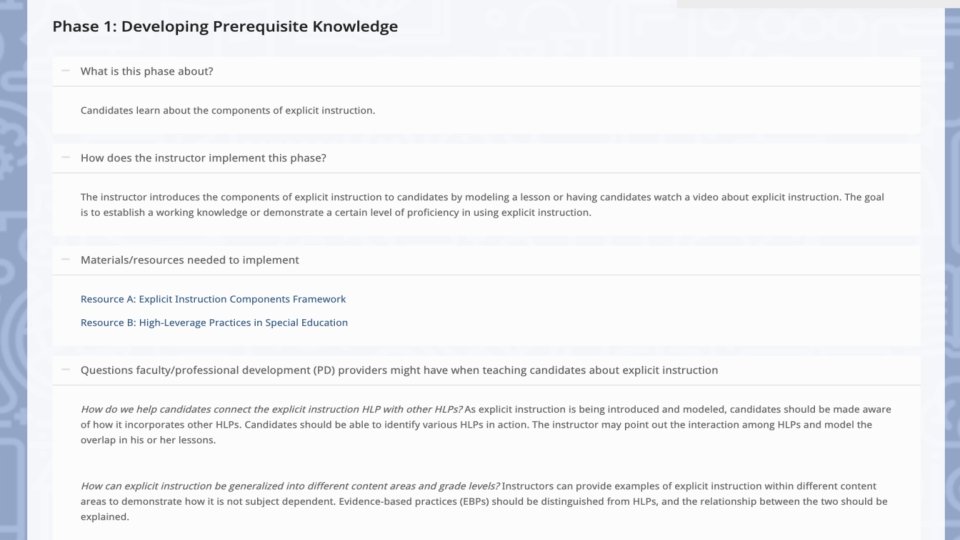Click the grey bar at the top right

[x=810, y=4]
